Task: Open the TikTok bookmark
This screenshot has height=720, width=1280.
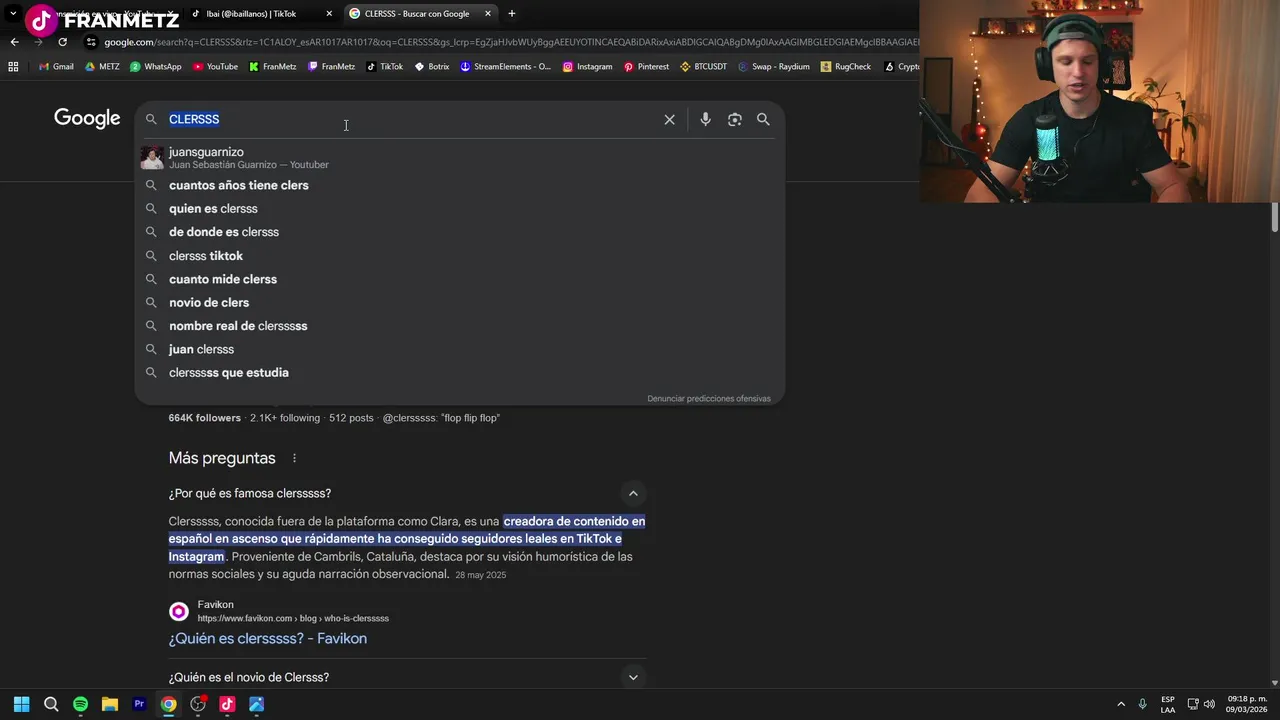Action: tap(385, 67)
